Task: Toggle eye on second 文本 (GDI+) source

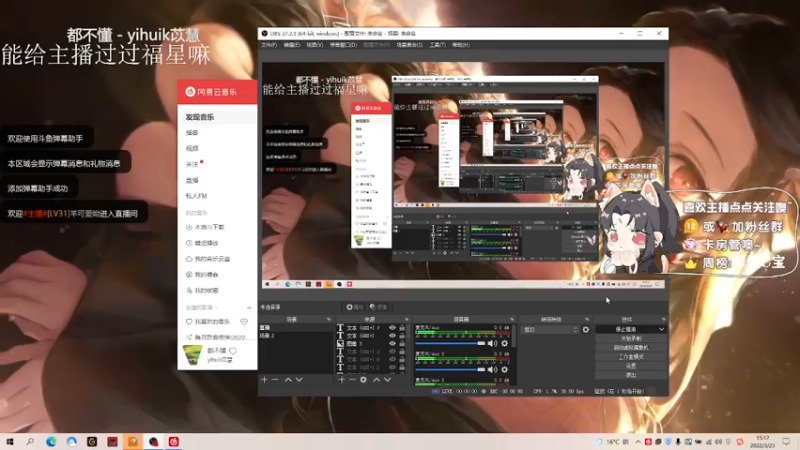Action: pos(392,336)
